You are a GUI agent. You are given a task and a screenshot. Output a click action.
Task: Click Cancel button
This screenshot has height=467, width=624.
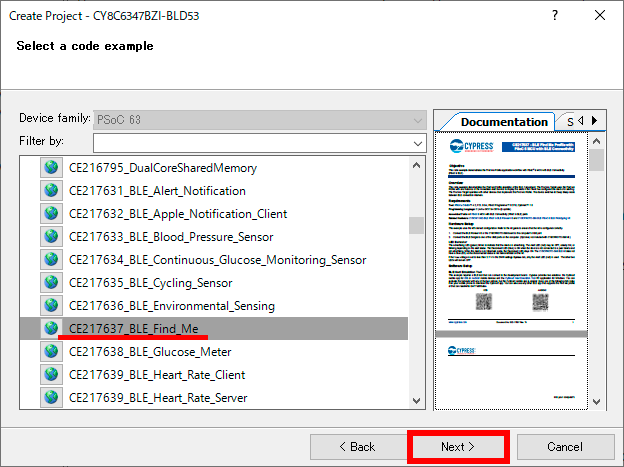click(565, 447)
